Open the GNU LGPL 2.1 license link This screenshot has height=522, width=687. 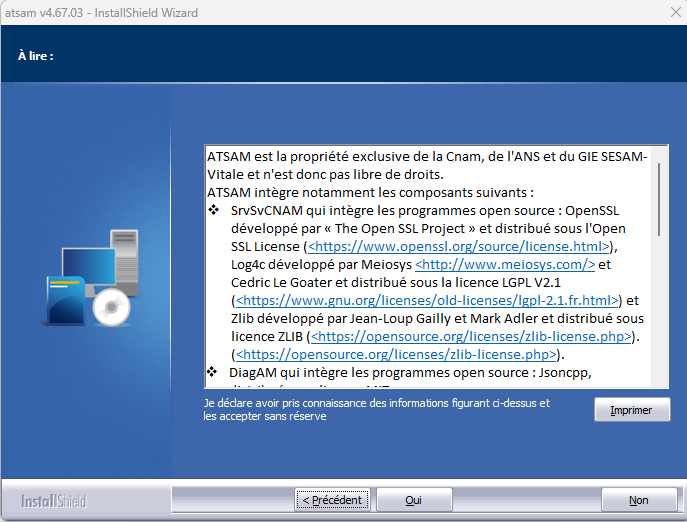pos(427,300)
